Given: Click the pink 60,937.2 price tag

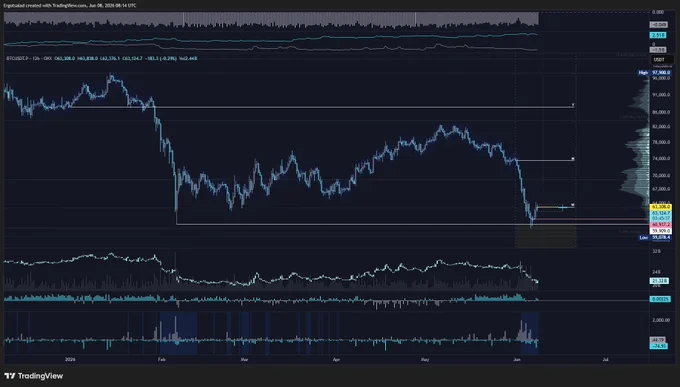Looking at the screenshot, I should click(x=661, y=225).
